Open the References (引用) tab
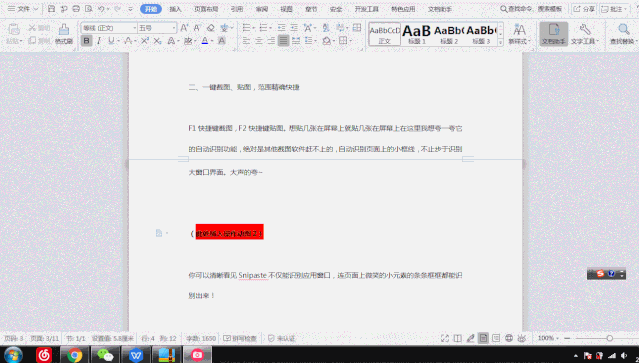Image resolution: width=639 pixels, height=363 pixels. click(237, 9)
